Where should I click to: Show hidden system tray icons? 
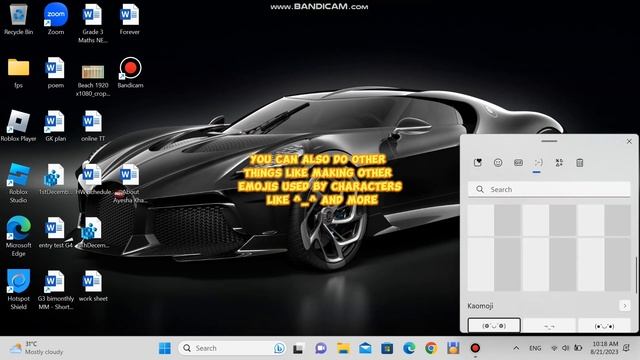pyautogui.click(x=516, y=348)
